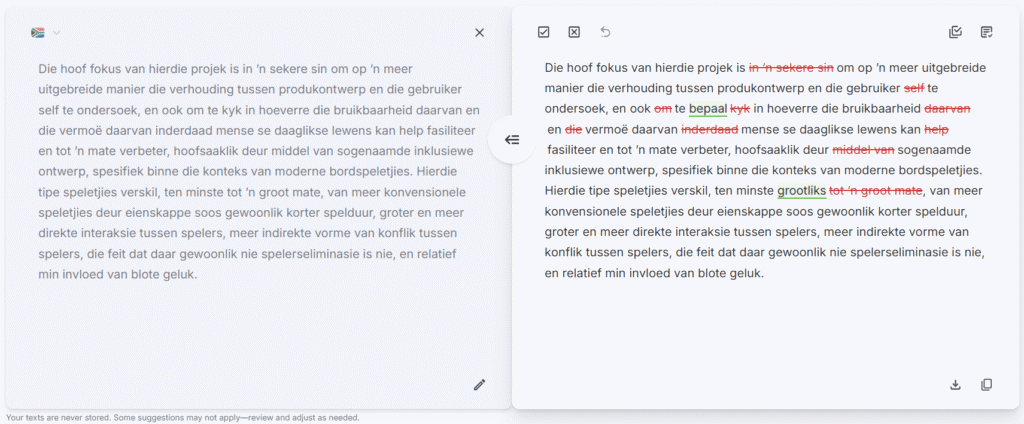Undo the last change with the arrow icon
The height and width of the screenshot is (424, 1024).
[605, 32]
